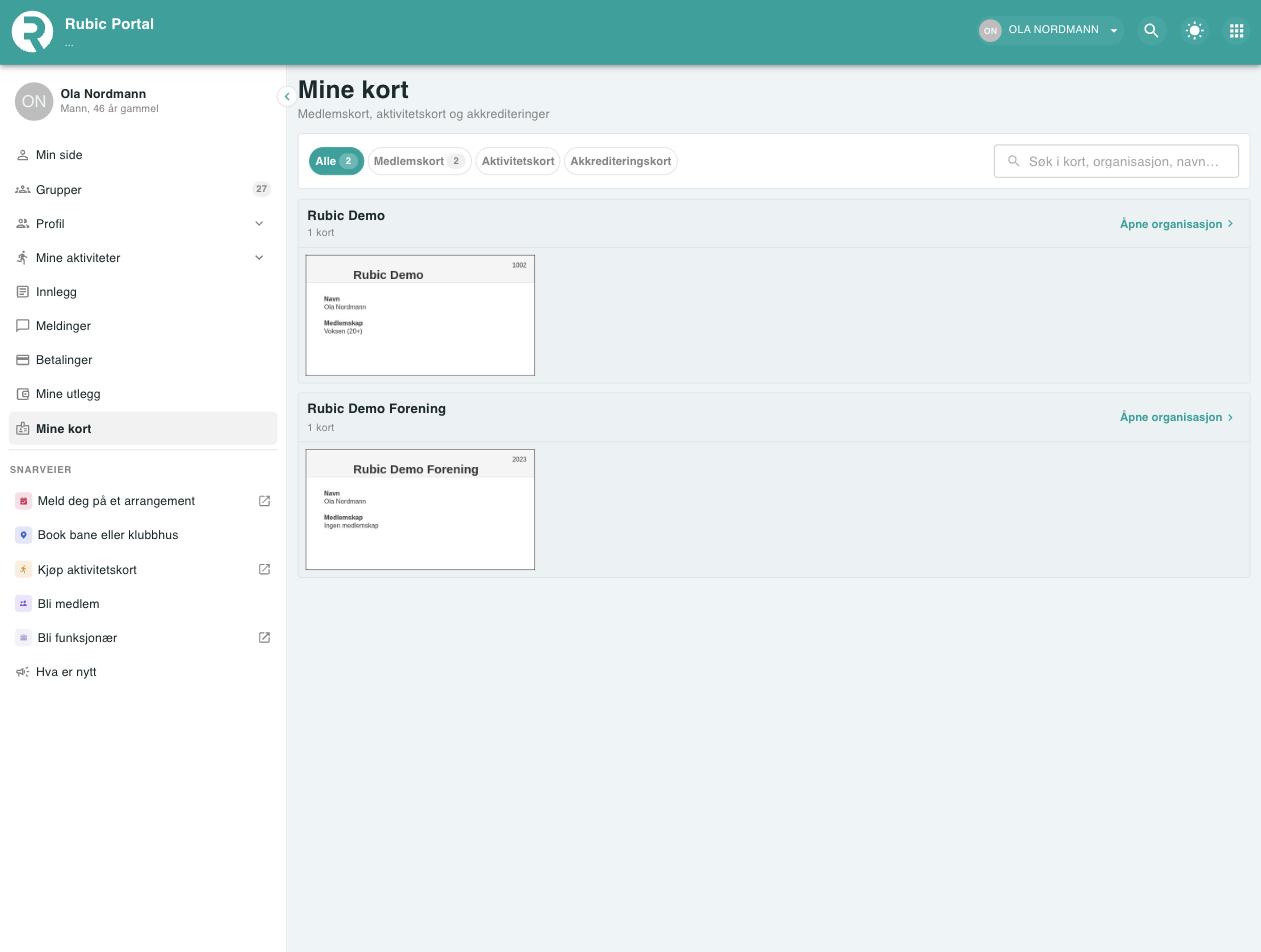Click the Innlegg document icon
1261x952 pixels.
23,292
